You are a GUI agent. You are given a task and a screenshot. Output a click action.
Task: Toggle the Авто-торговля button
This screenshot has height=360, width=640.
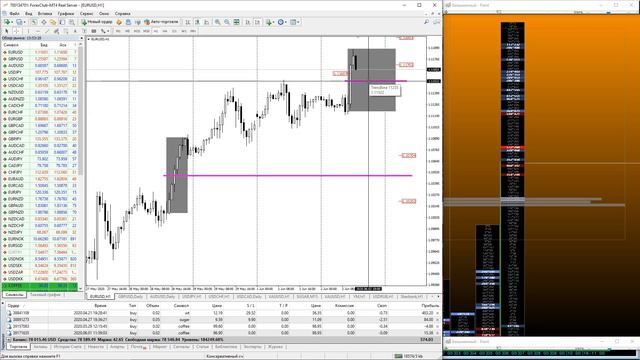[162, 22]
